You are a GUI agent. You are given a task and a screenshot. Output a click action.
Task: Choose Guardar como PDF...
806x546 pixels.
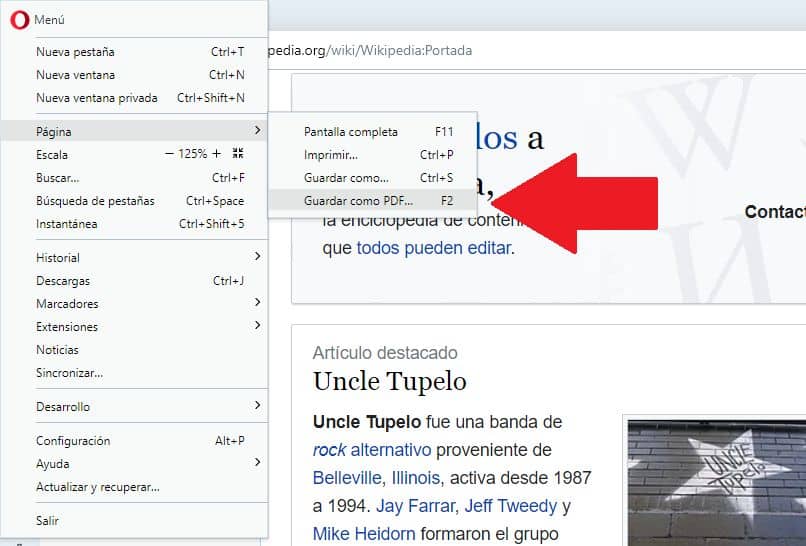(373, 201)
